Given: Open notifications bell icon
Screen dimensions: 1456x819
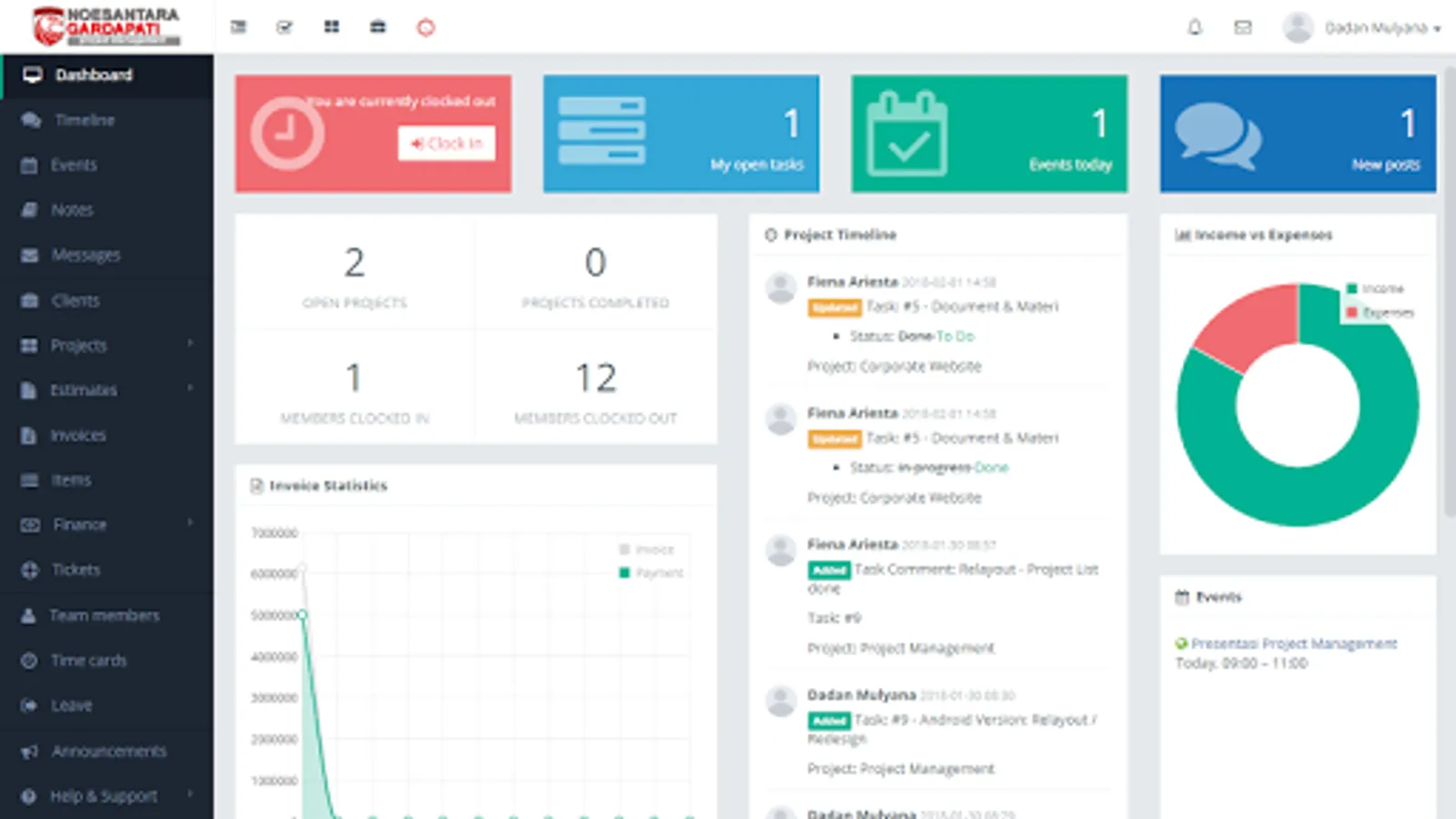Looking at the screenshot, I should point(1195,27).
